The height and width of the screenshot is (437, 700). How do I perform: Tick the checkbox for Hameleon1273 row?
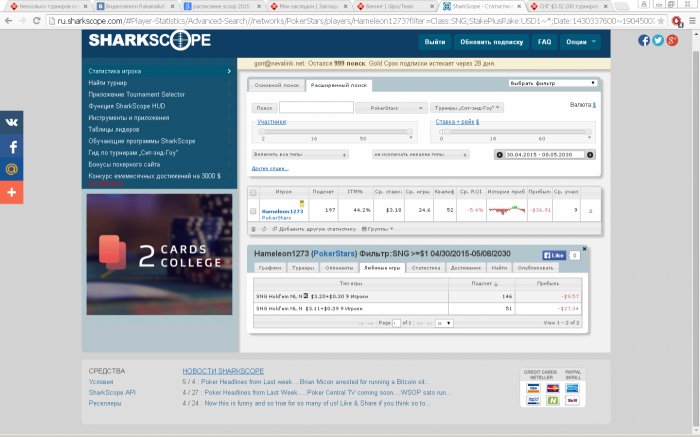[x=253, y=211]
